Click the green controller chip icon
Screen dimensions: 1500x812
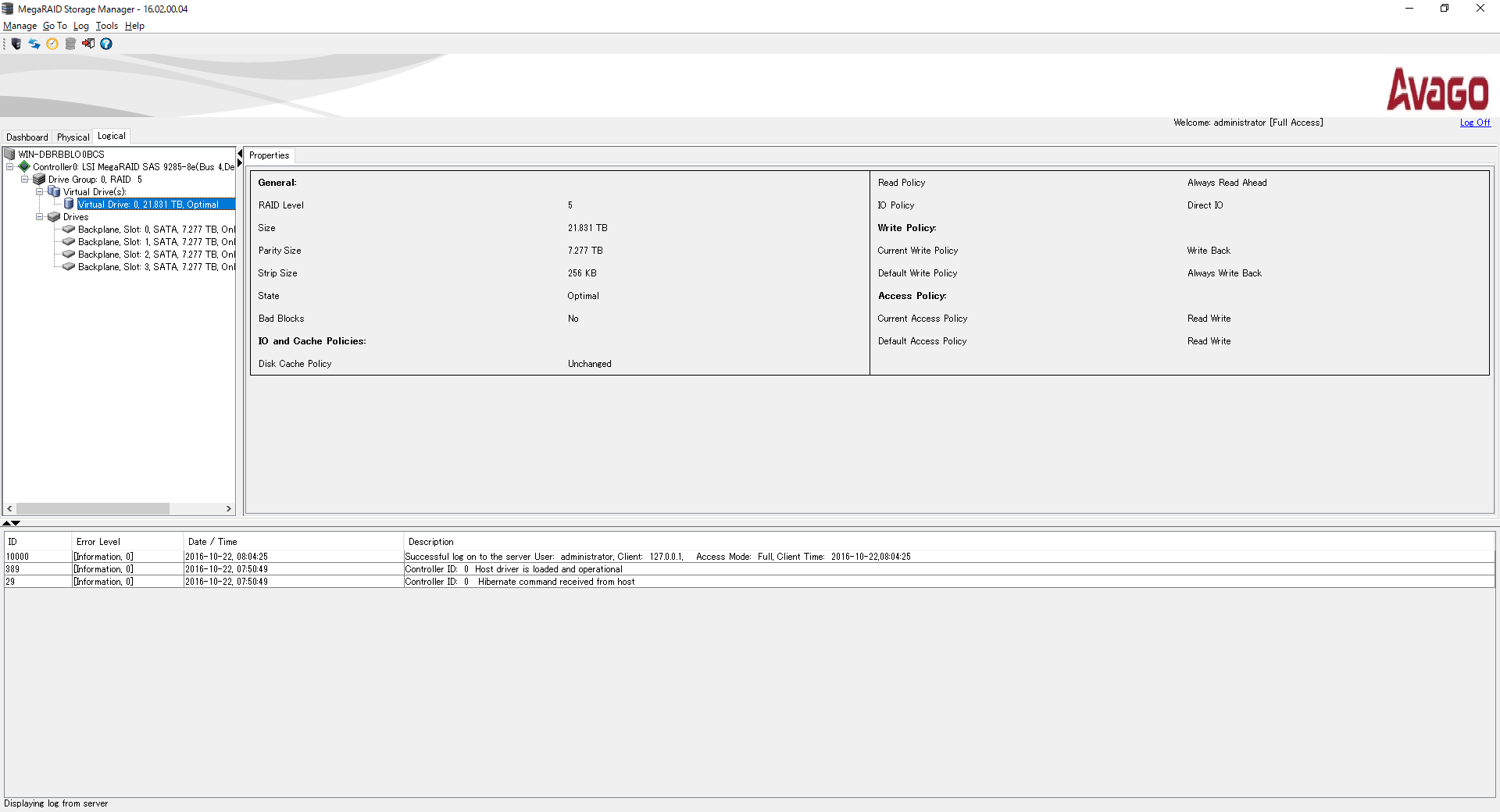point(24,166)
